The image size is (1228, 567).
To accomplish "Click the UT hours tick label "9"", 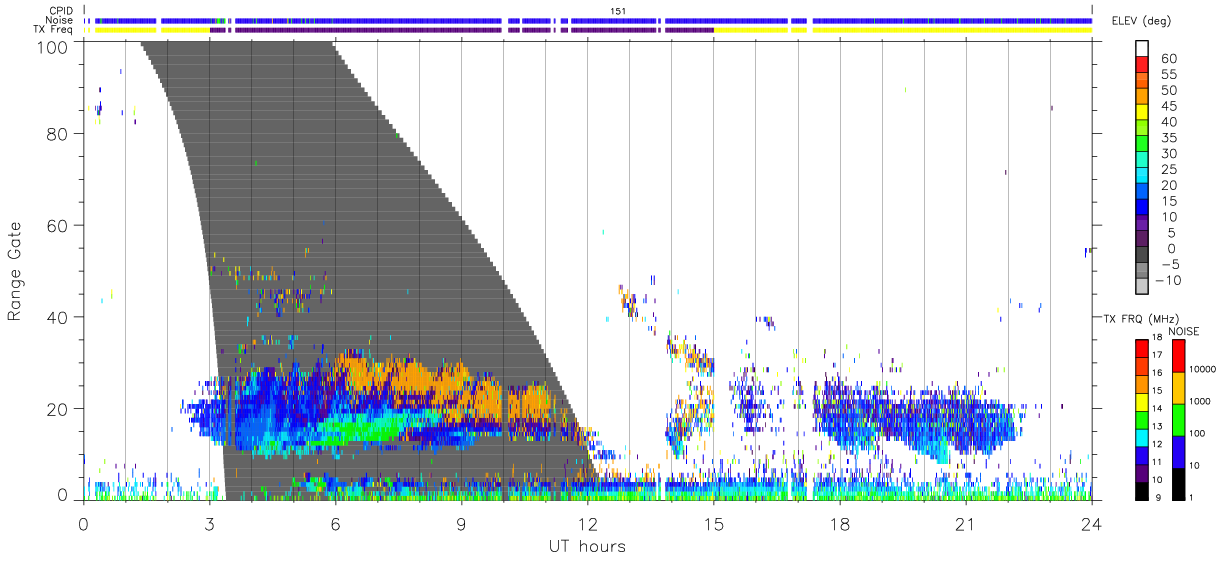I will [461, 523].
